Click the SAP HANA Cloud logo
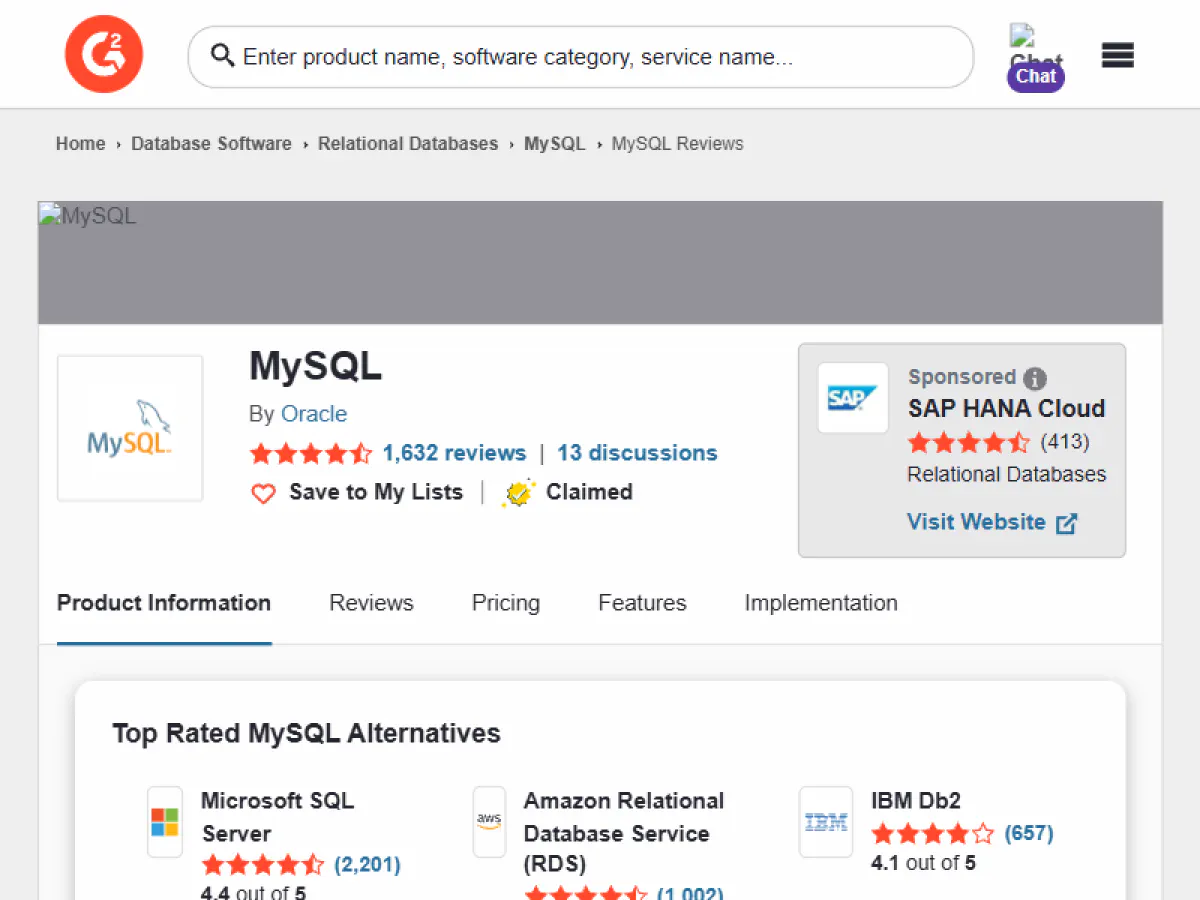This screenshot has height=900, width=1200. point(852,398)
